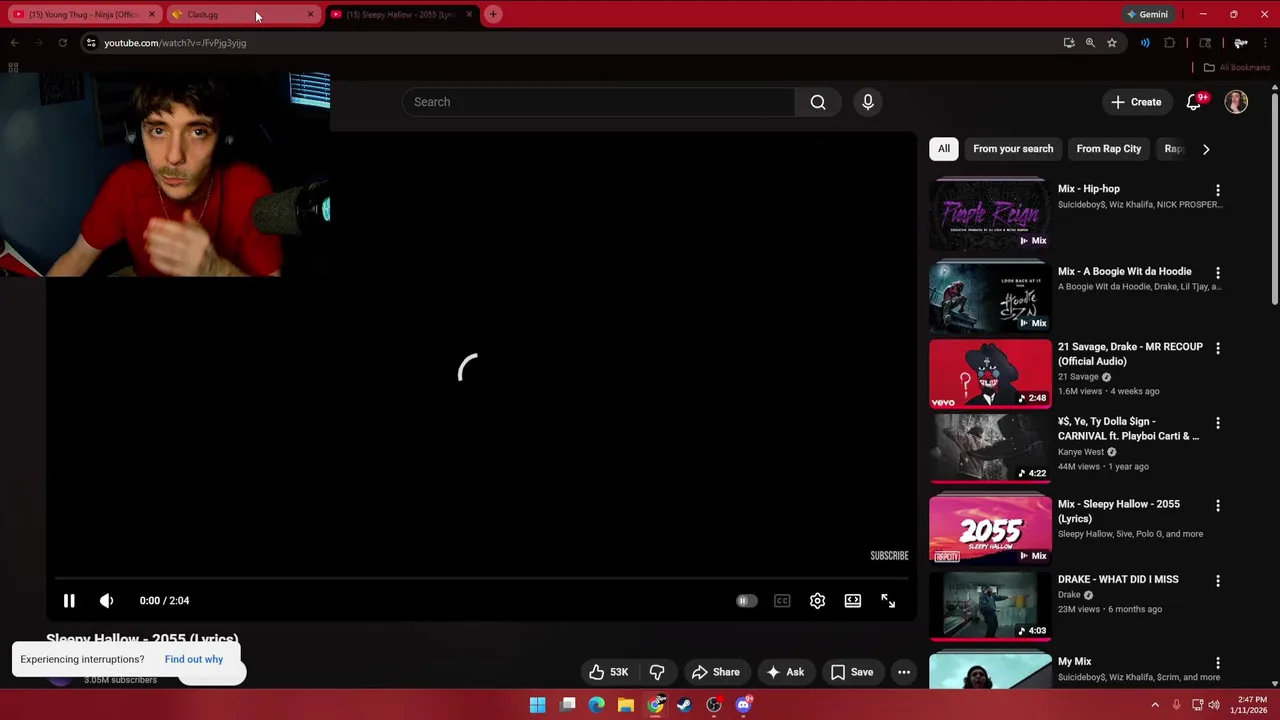Open the Share dialog
The image size is (1280, 720).
pos(716,672)
